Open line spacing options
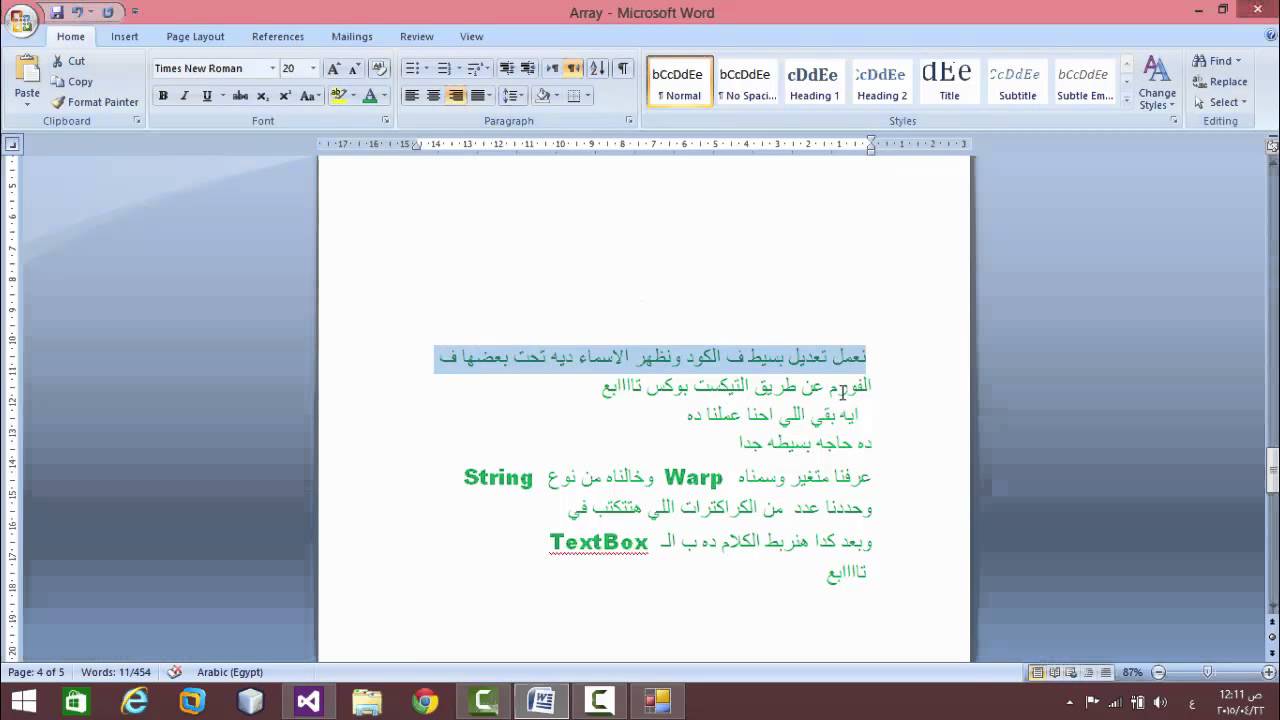Screen dimensions: 1280x720 tap(513, 96)
